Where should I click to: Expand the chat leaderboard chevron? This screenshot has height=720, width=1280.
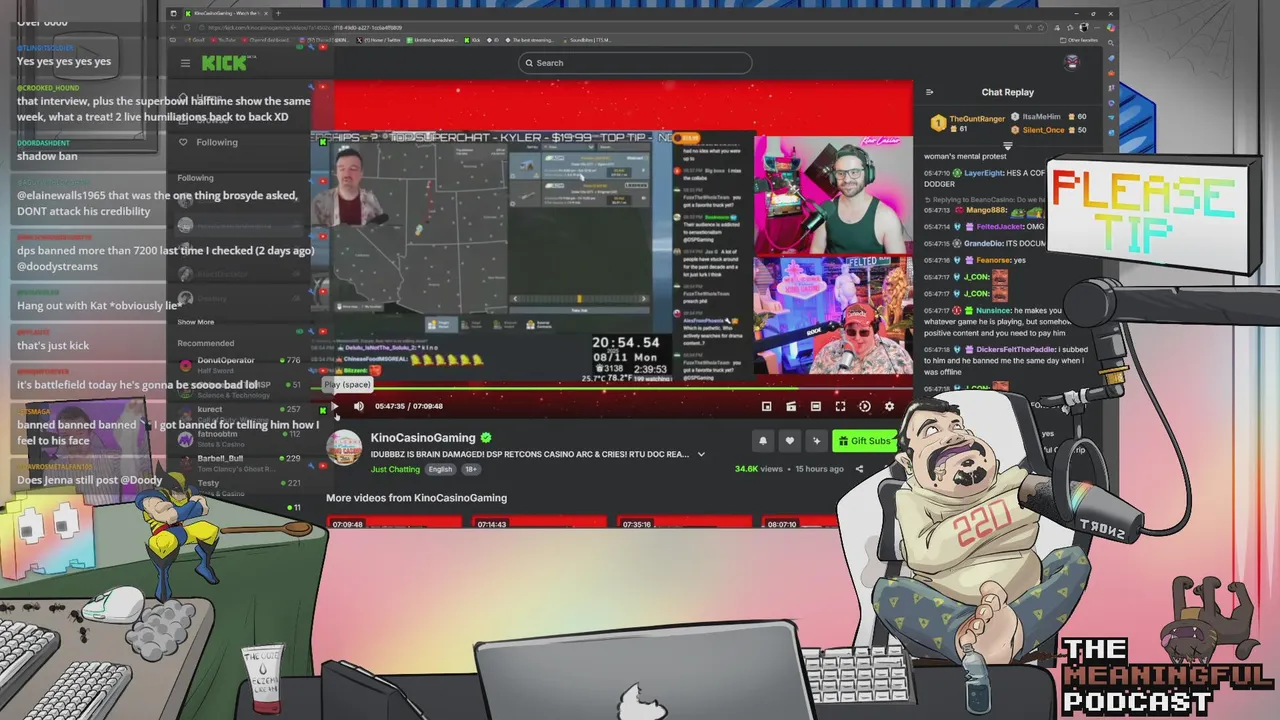click(1007, 146)
